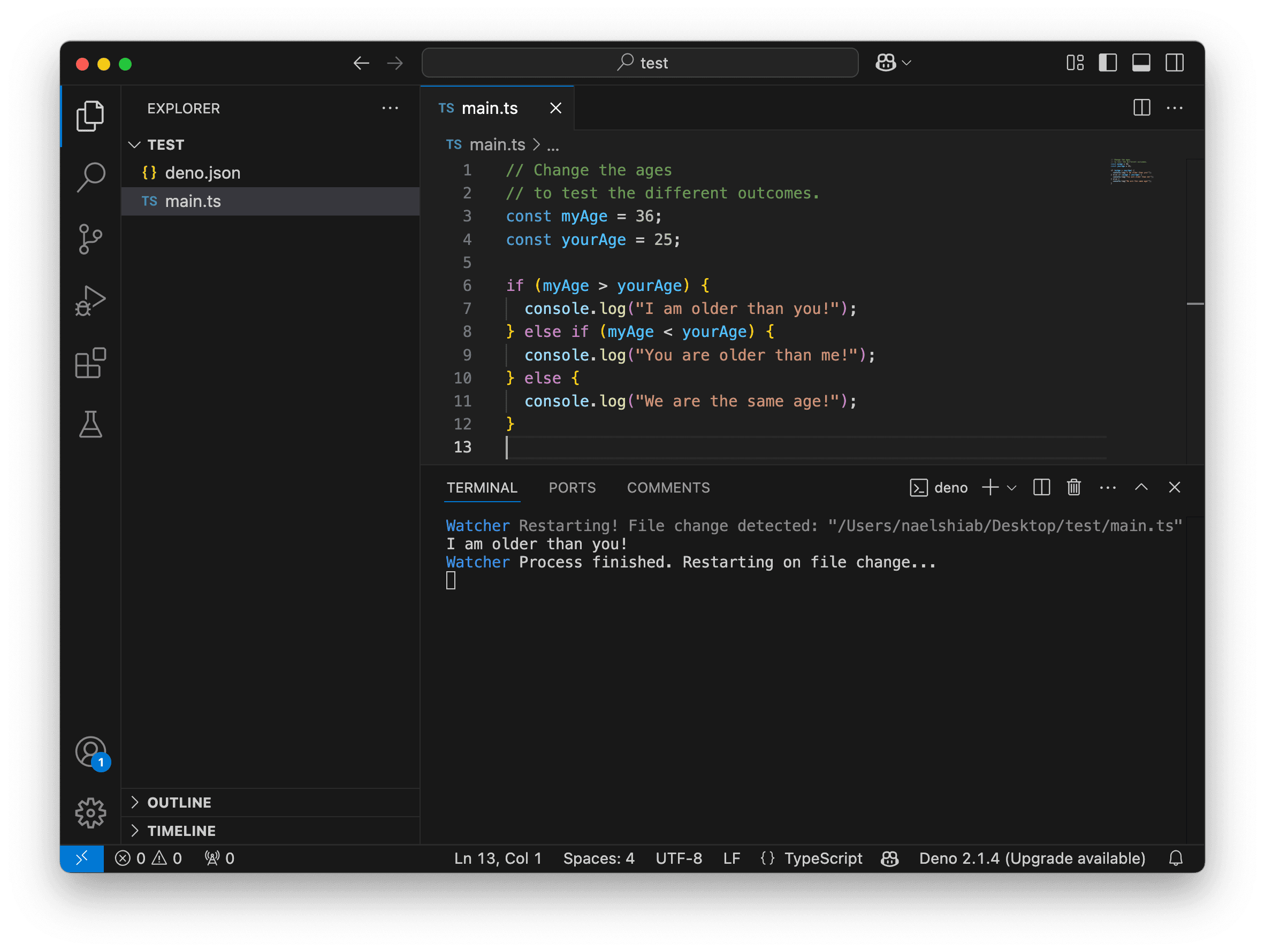Maximize the panel with up chevron
This screenshot has width=1265, height=952.
click(x=1141, y=487)
